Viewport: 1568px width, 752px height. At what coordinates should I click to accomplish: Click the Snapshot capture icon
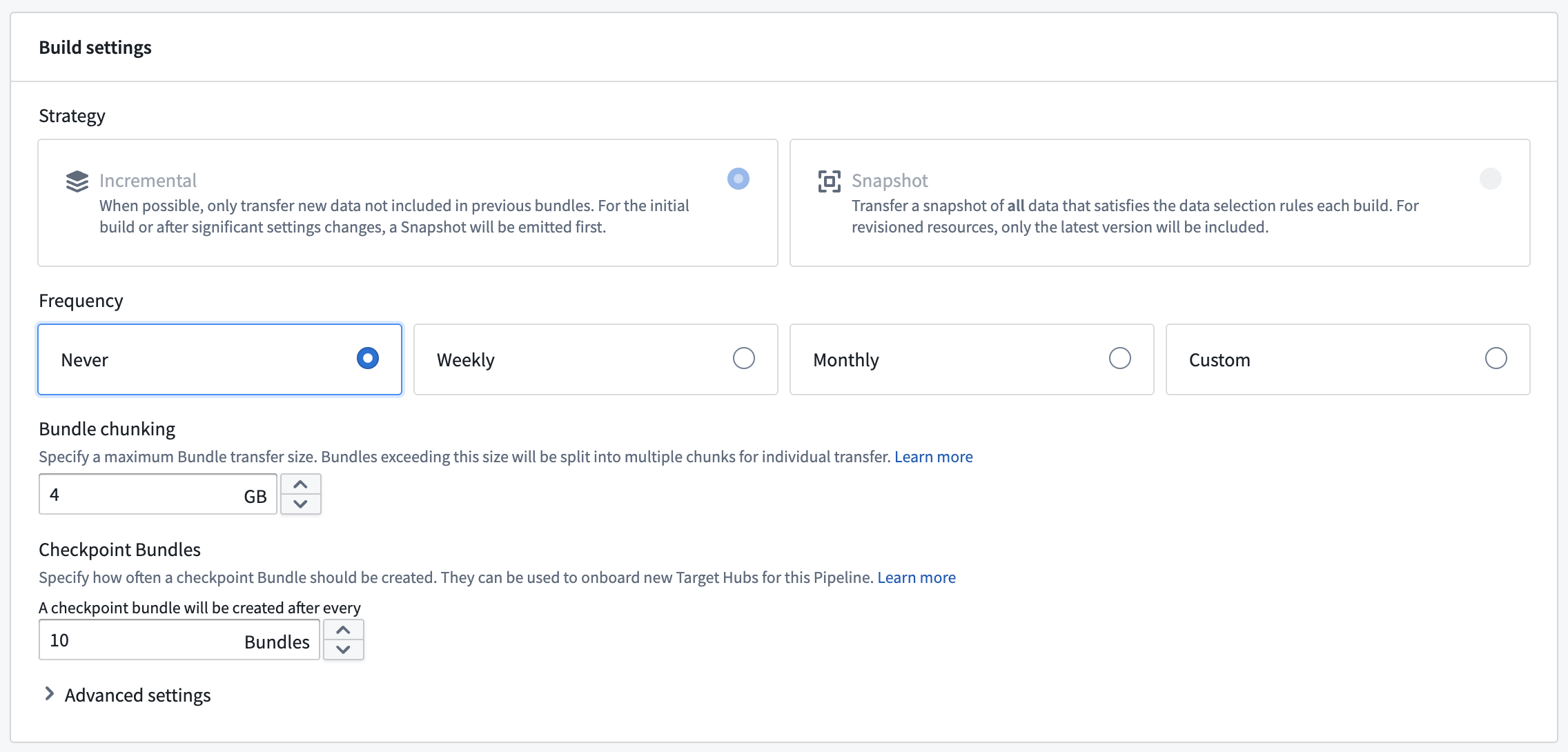(829, 181)
